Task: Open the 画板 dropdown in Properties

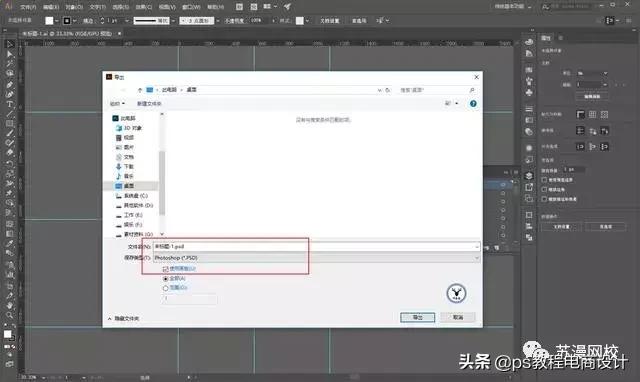Action: (592, 84)
